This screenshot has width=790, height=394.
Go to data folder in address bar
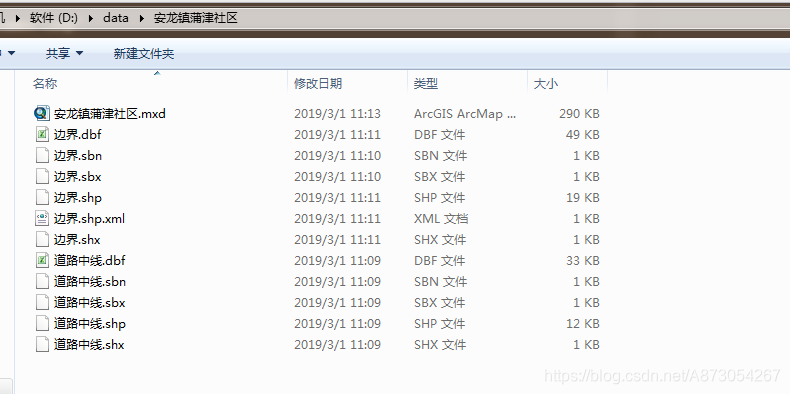(x=116, y=18)
